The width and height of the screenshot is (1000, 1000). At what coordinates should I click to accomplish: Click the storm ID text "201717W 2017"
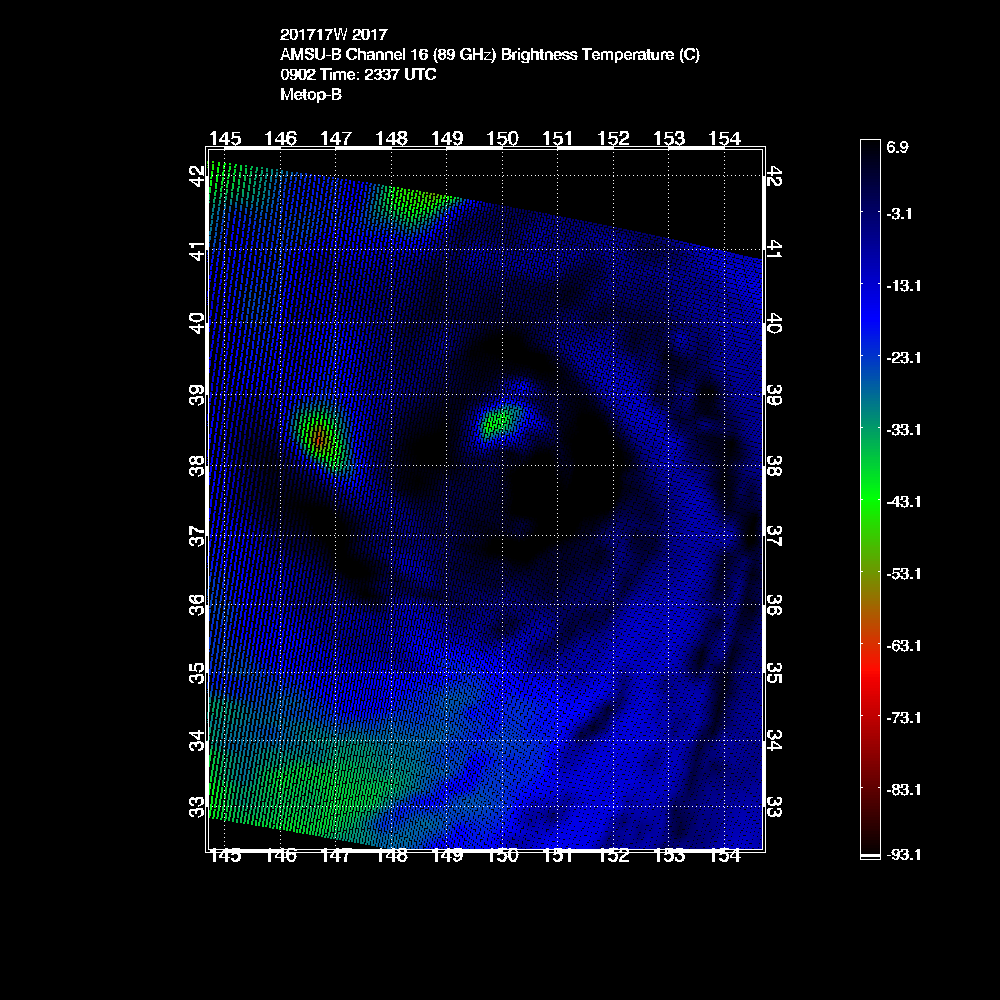tap(334, 34)
